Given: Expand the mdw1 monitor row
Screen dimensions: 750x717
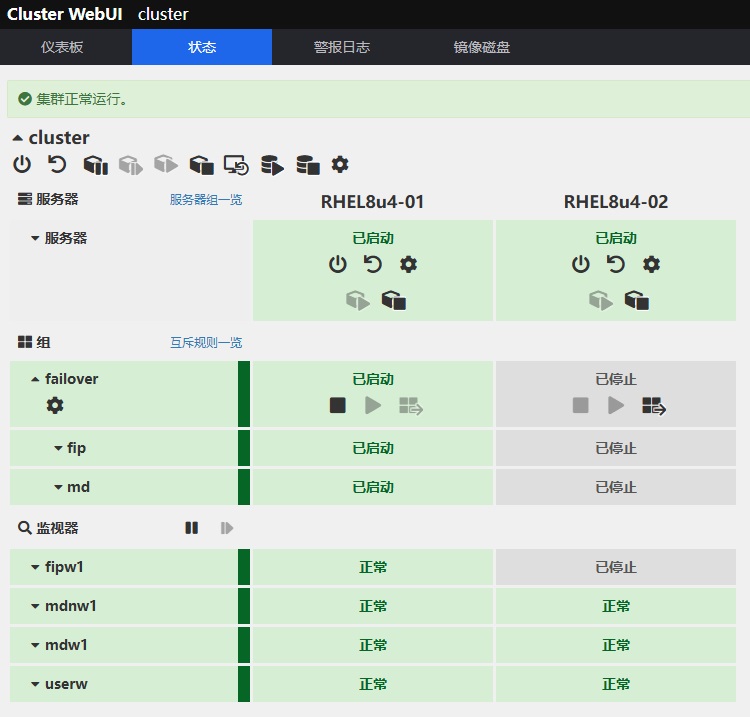Looking at the screenshot, I should point(35,645).
